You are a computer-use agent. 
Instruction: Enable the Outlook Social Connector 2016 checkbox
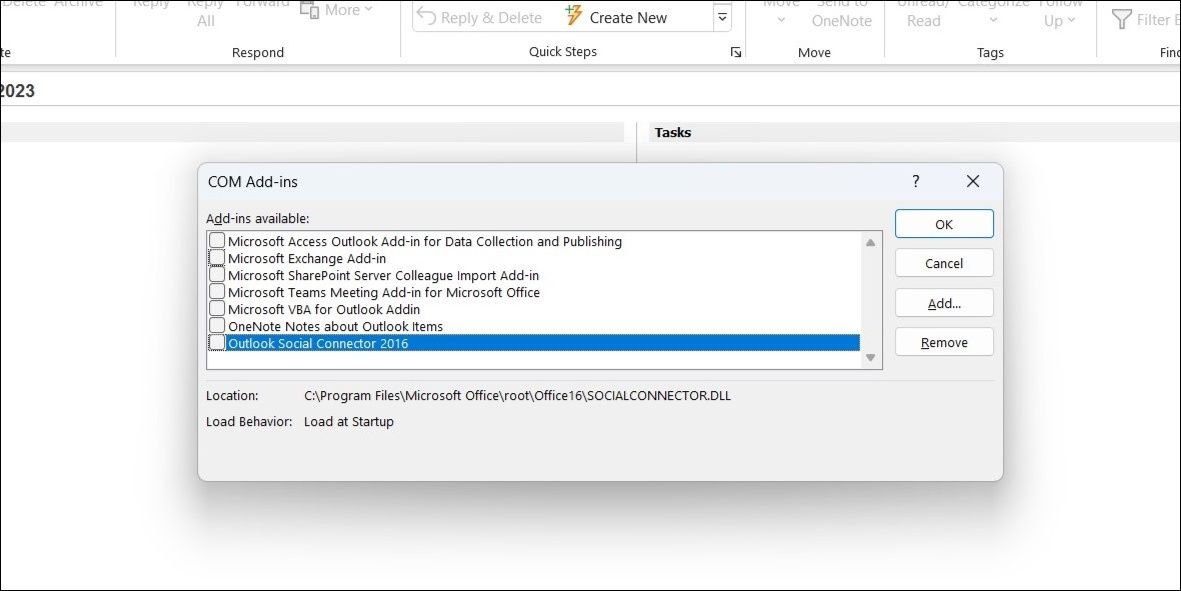(x=217, y=342)
